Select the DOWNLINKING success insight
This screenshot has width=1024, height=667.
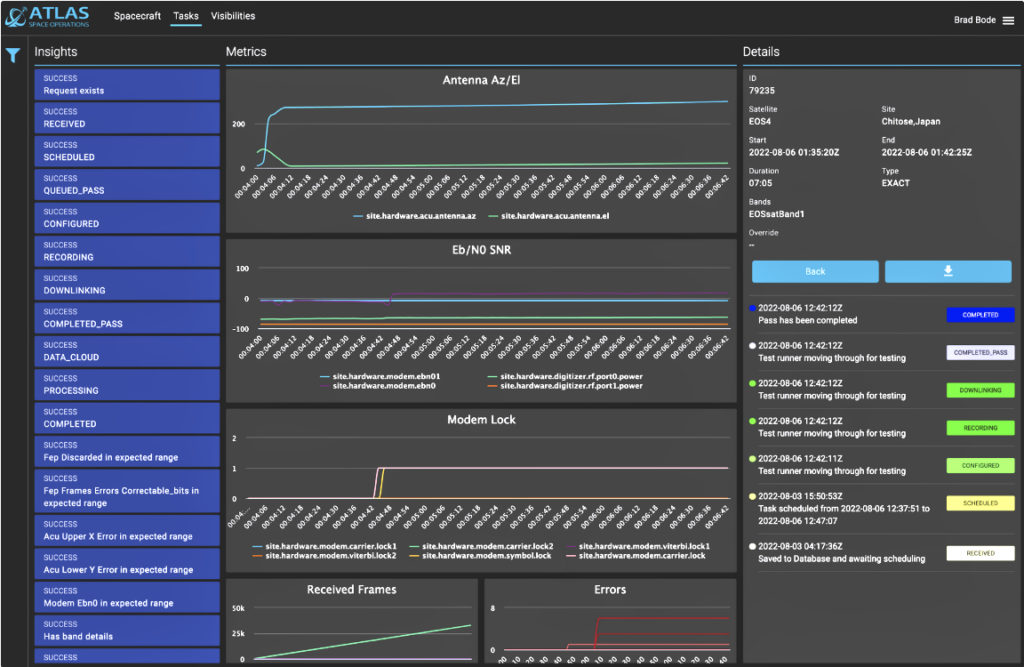click(x=127, y=285)
